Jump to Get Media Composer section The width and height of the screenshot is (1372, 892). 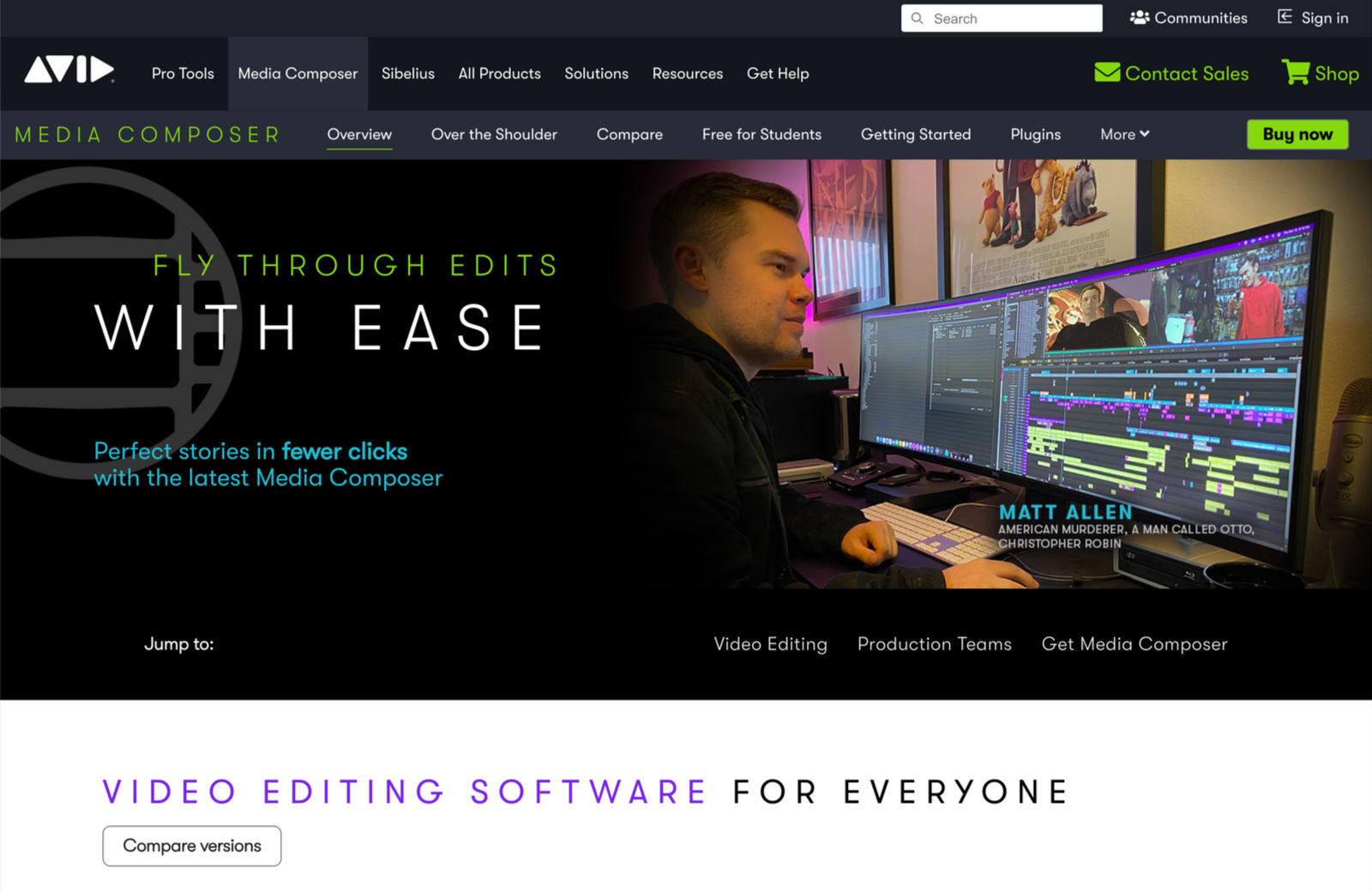(1134, 644)
